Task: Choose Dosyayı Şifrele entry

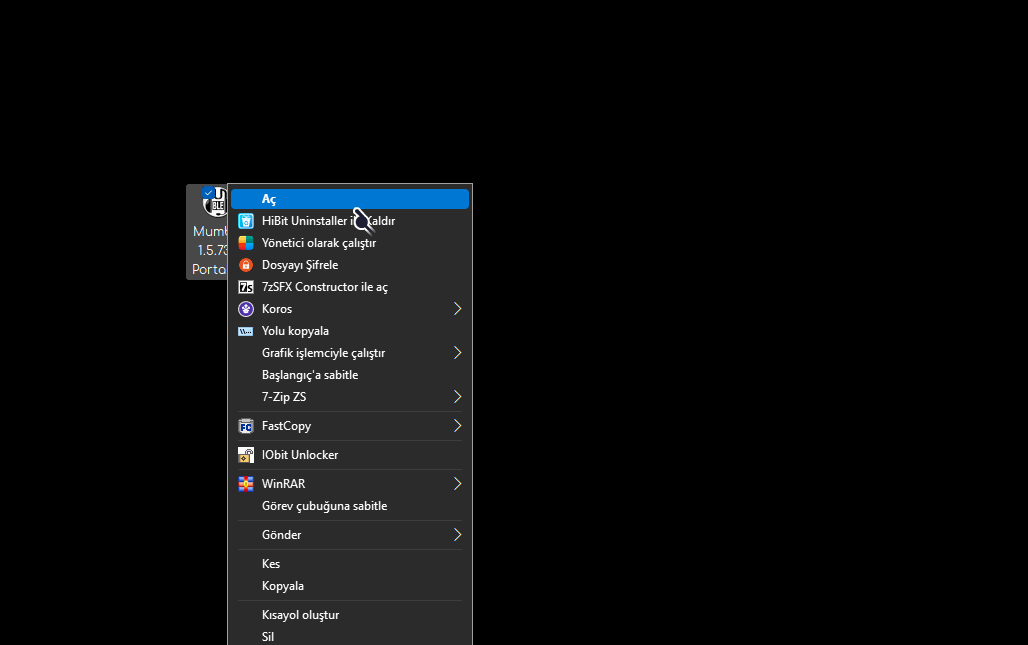Action: pos(350,265)
